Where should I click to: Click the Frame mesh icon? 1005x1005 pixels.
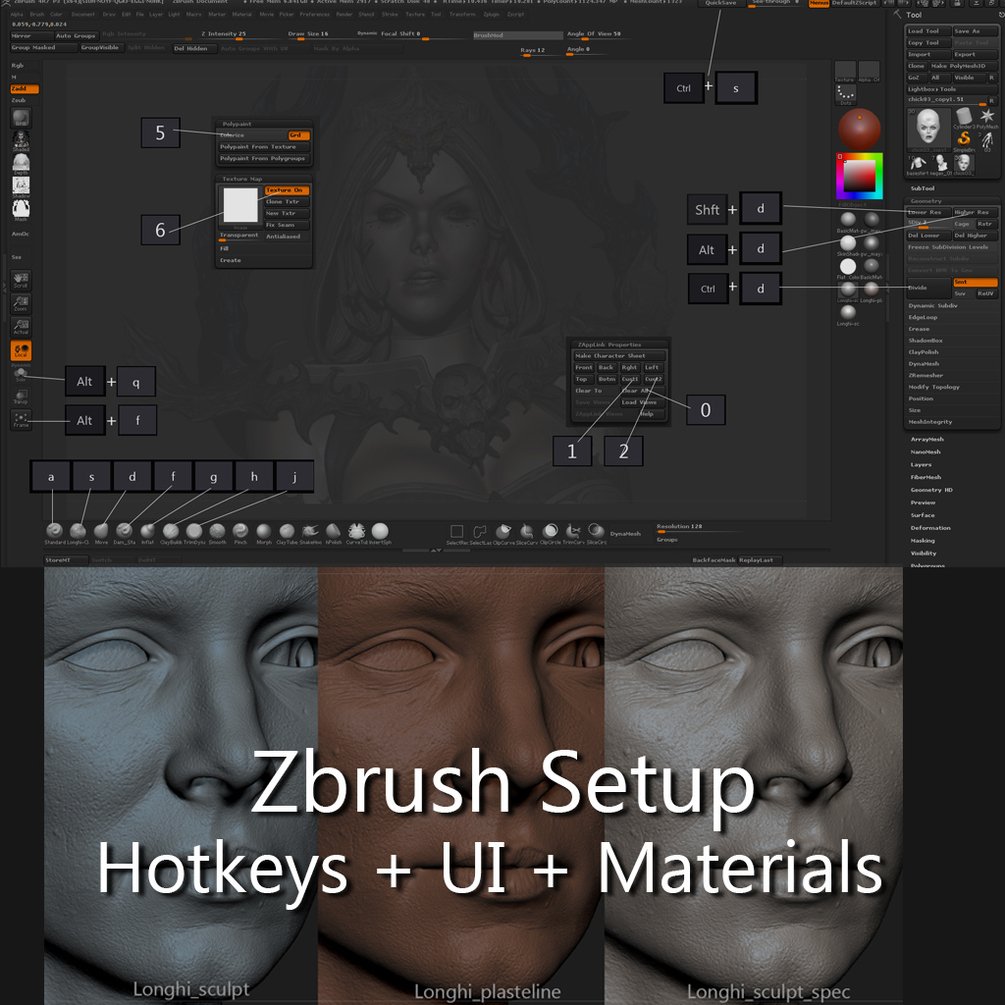pos(21,419)
